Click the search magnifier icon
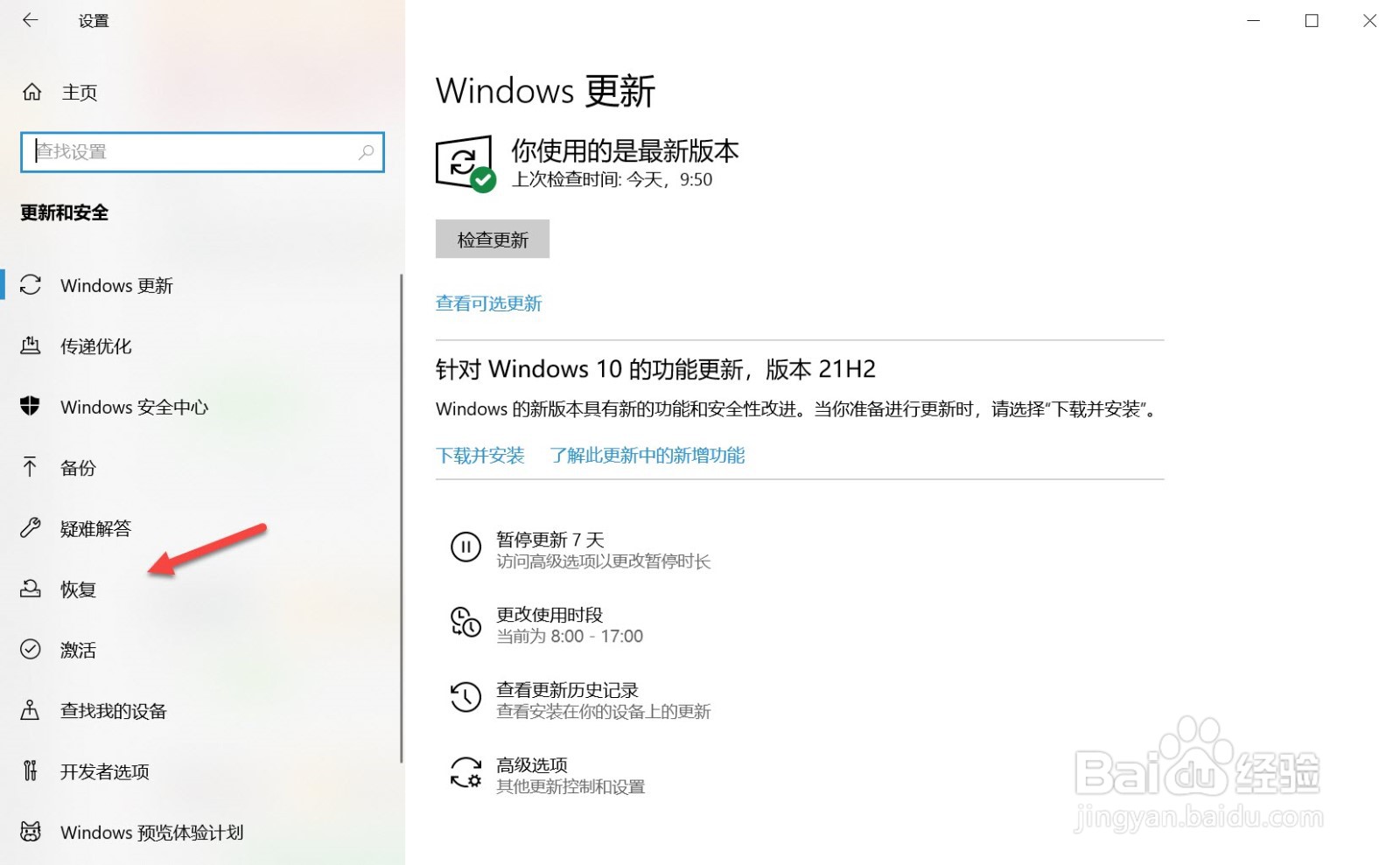Screen dimensions: 1400x865 pos(367,152)
